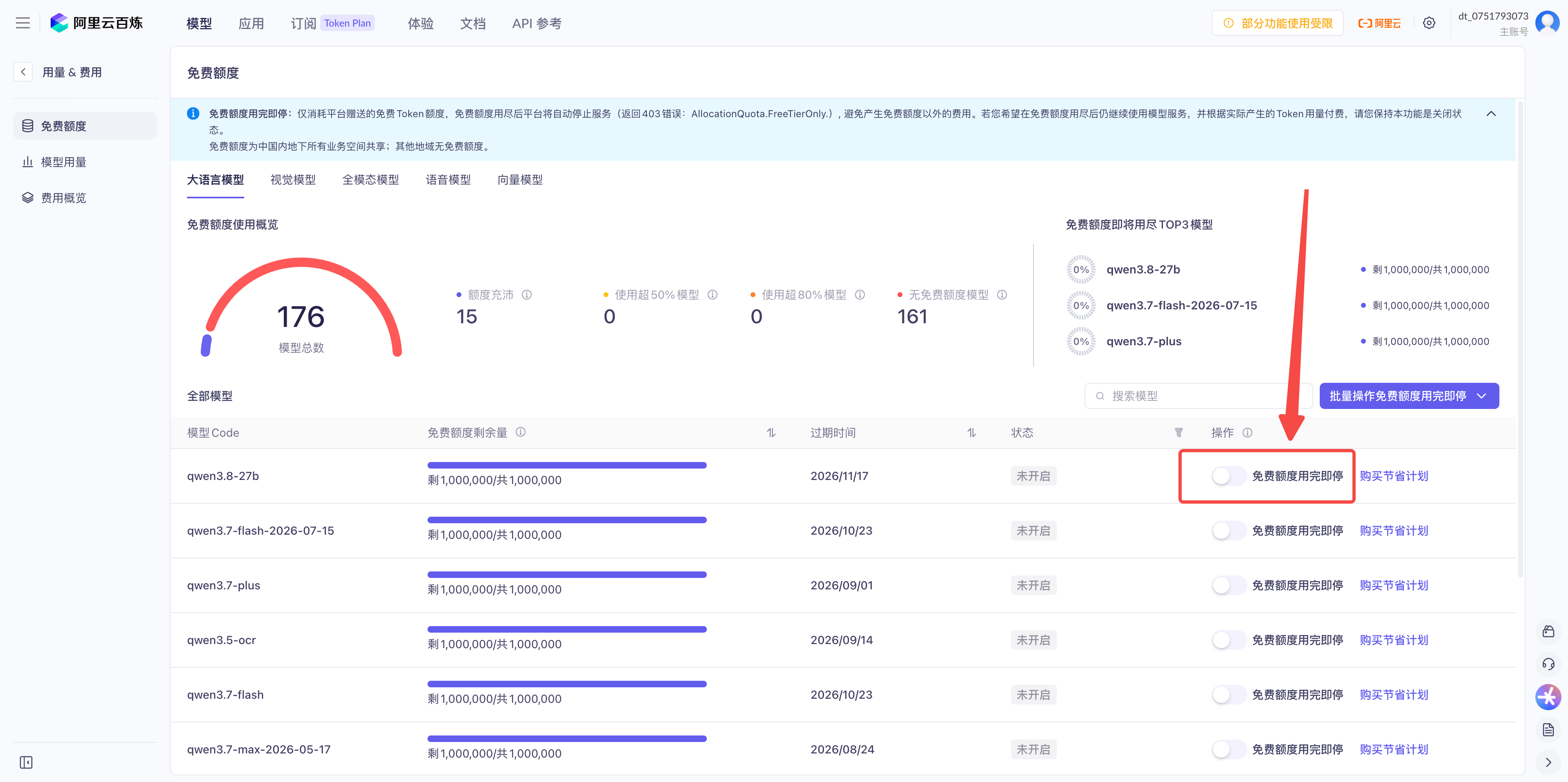Switch to 语音模型 tab
The width and height of the screenshot is (1568, 782).
[448, 180]
